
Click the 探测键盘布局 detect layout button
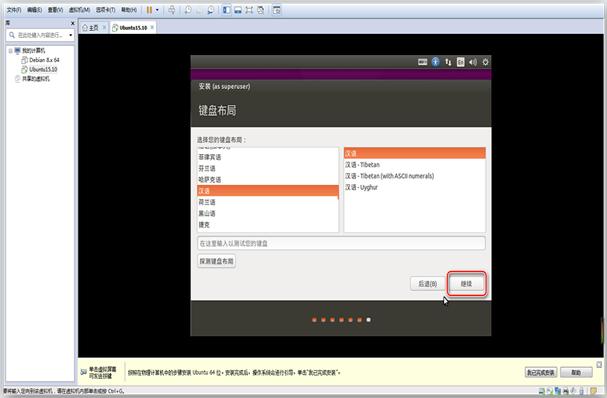(x=216, y=261)
